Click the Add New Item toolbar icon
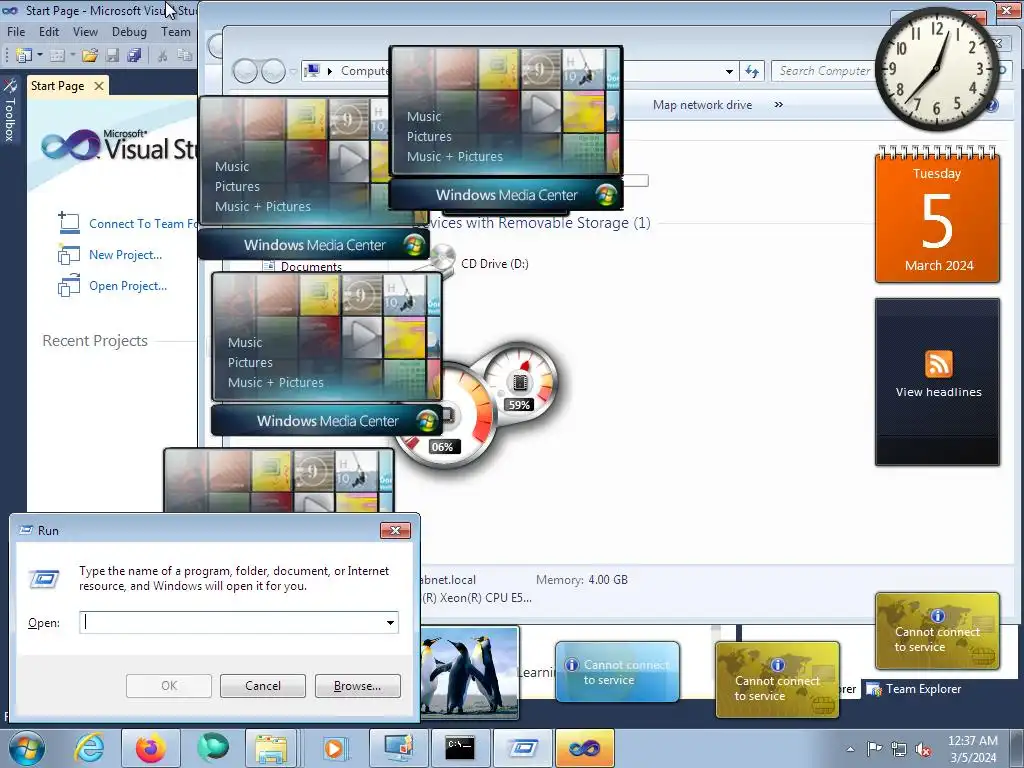Image resolution: width=1024 pixels, height=768 pixels. pyautogui.click(x=57, y=56)
